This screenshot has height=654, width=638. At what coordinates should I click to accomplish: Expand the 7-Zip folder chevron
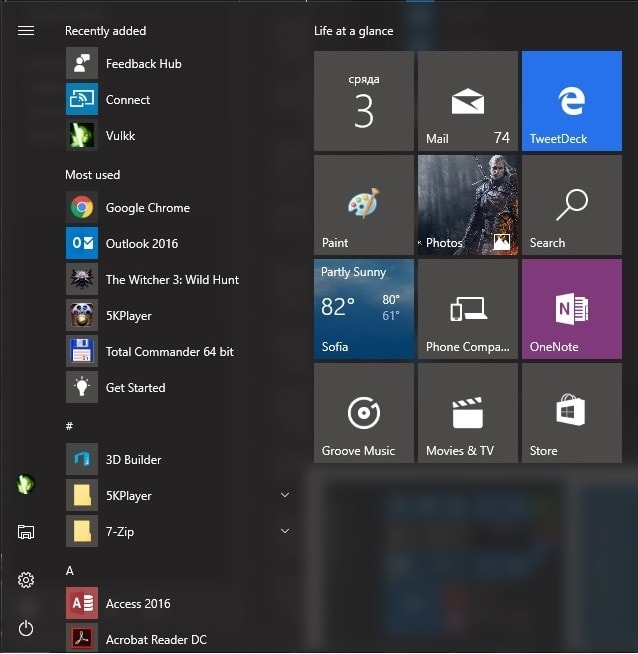[285, 532]
